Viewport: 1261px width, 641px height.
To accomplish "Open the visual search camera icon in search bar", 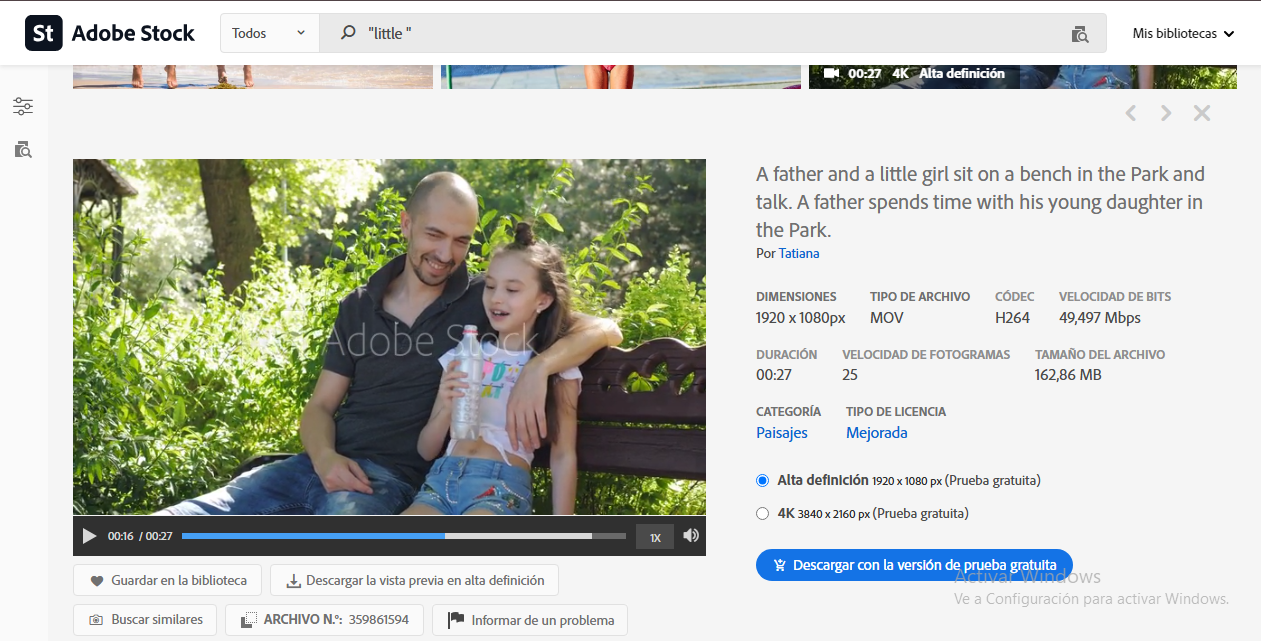I will 1079,34.
